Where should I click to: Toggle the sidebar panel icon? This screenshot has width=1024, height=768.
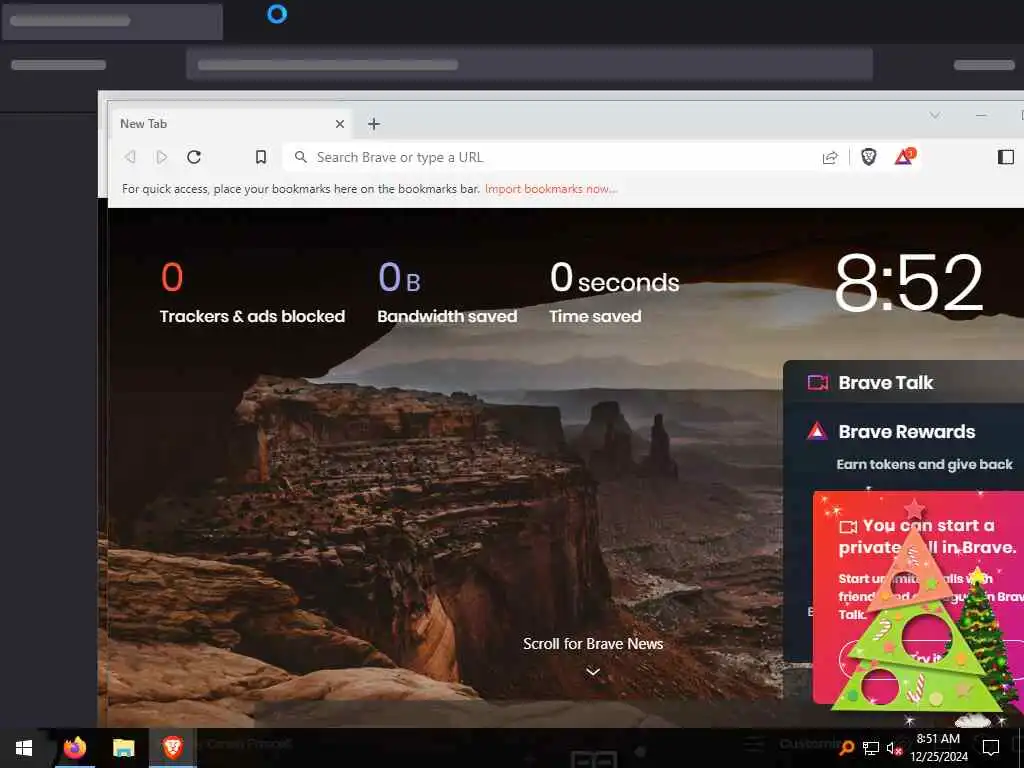click(x=1006, y=157)
